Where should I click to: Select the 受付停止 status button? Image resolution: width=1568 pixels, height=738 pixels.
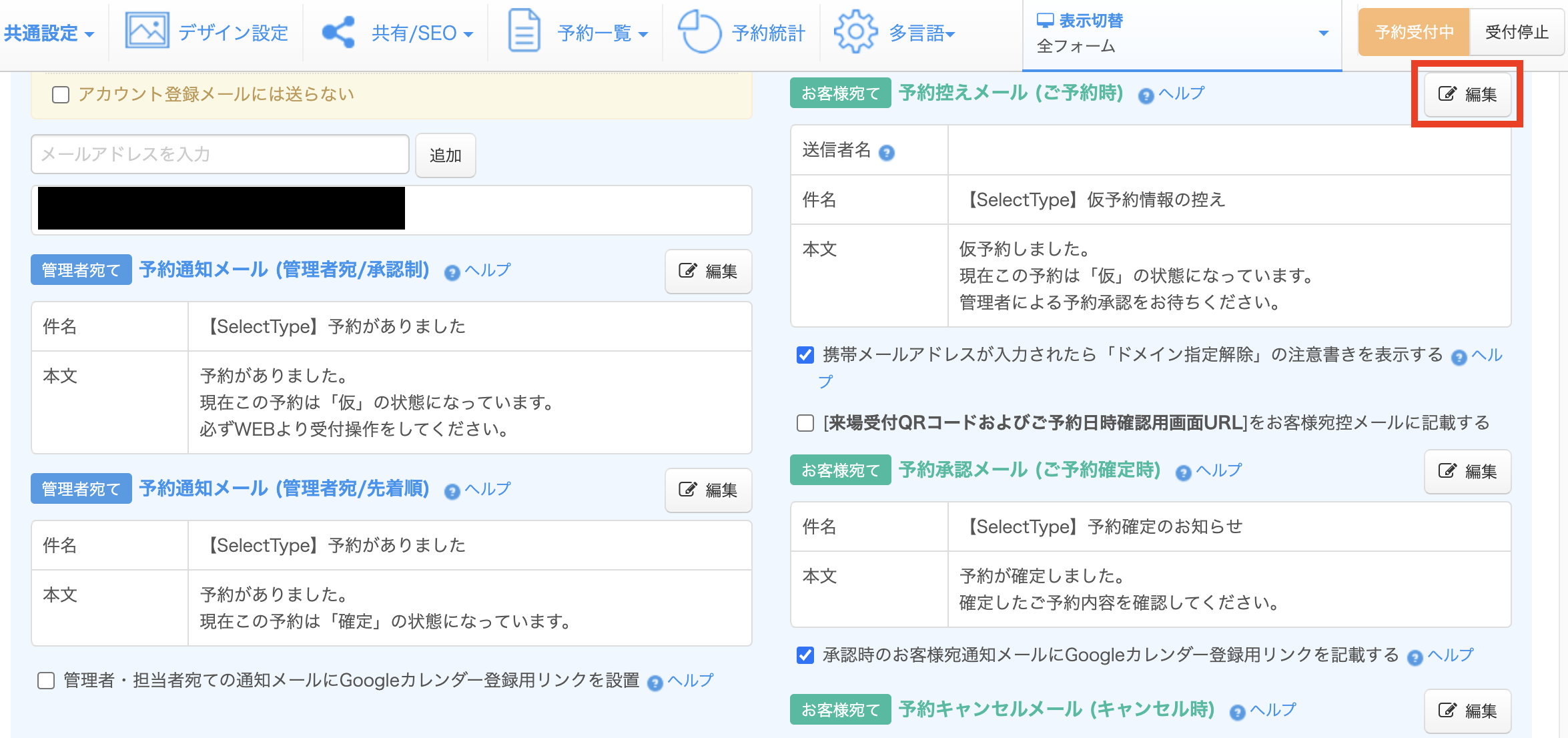[1516, 32]
